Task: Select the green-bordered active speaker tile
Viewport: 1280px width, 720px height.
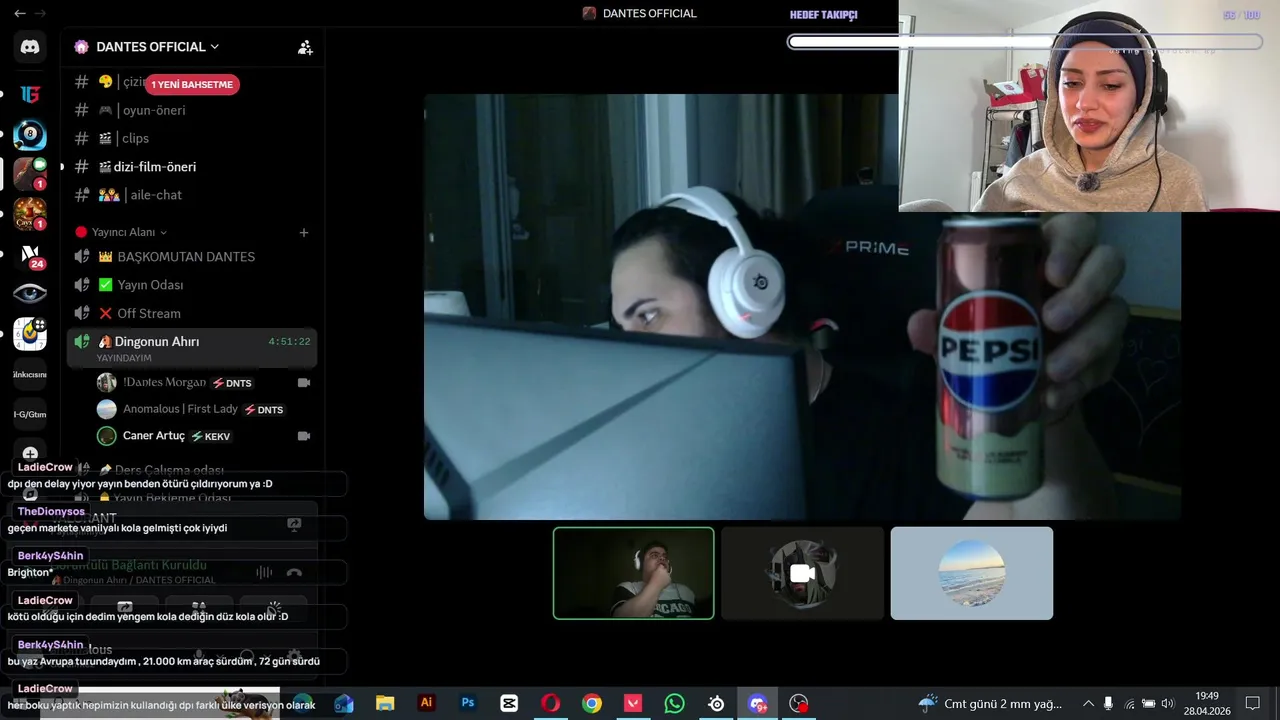Action: (634, 573)
